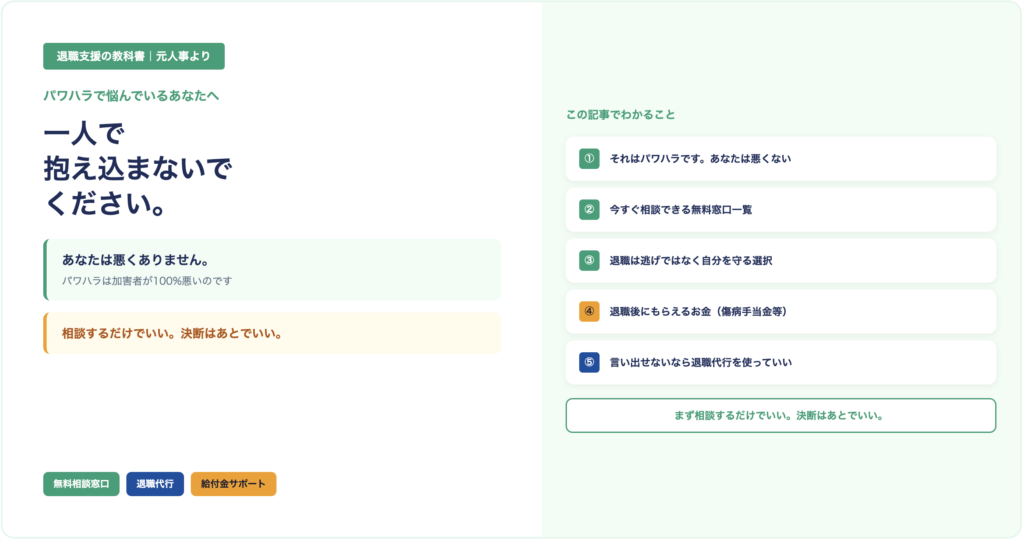Click subtitle パワハラで悩んでいるあなたへ
Screen dimensions: 1024x539
pos(131,96)
